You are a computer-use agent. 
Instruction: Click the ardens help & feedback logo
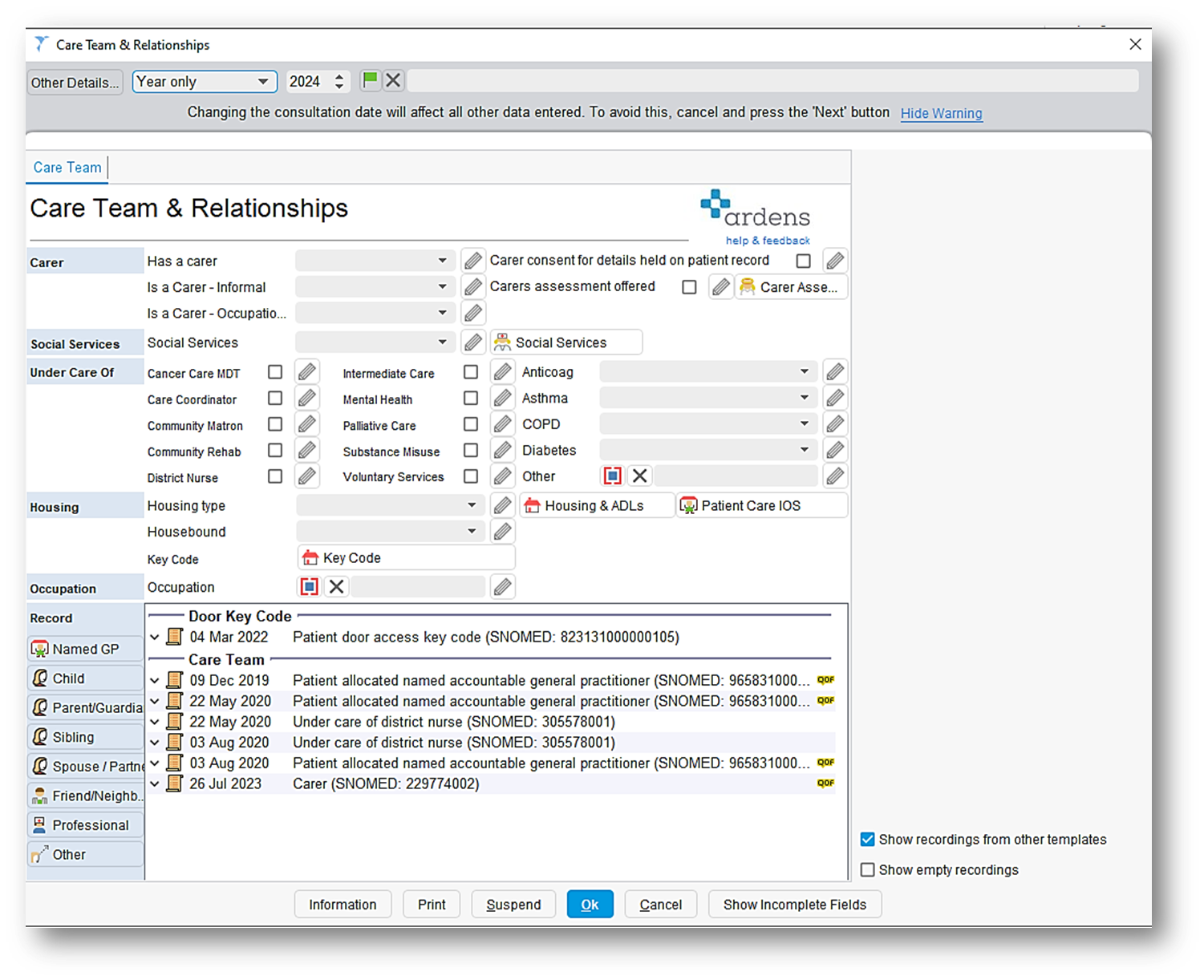click(x=756, y=217)
